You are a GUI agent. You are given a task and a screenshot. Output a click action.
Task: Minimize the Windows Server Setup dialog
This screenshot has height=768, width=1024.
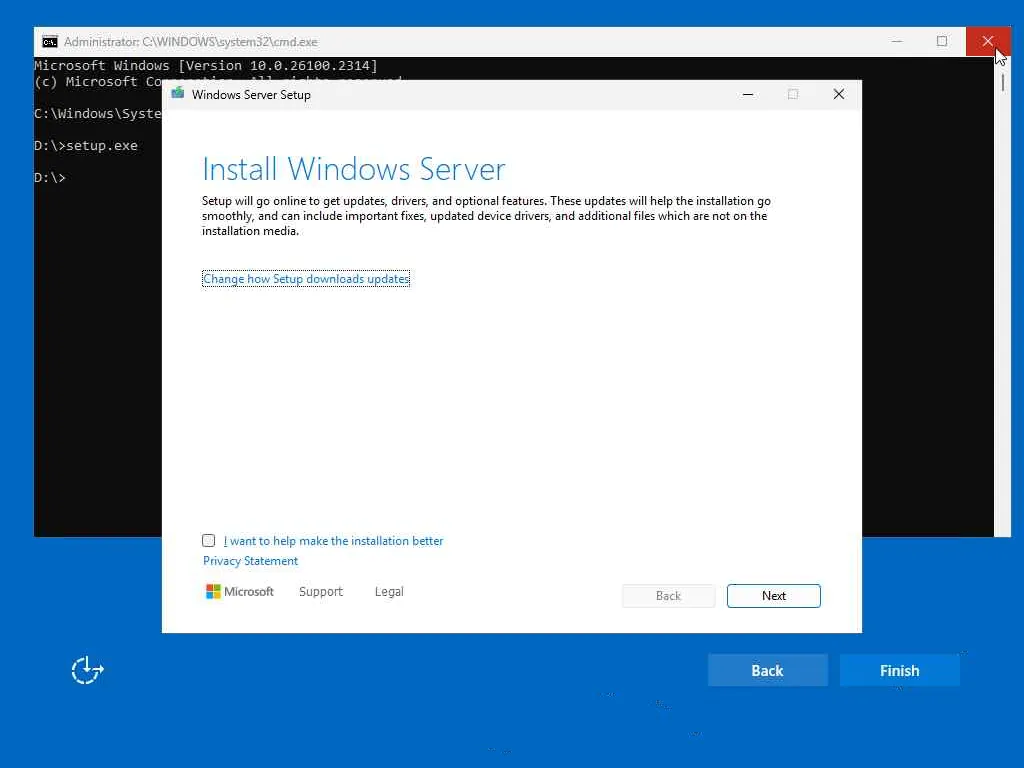click(x=748, y=95)
